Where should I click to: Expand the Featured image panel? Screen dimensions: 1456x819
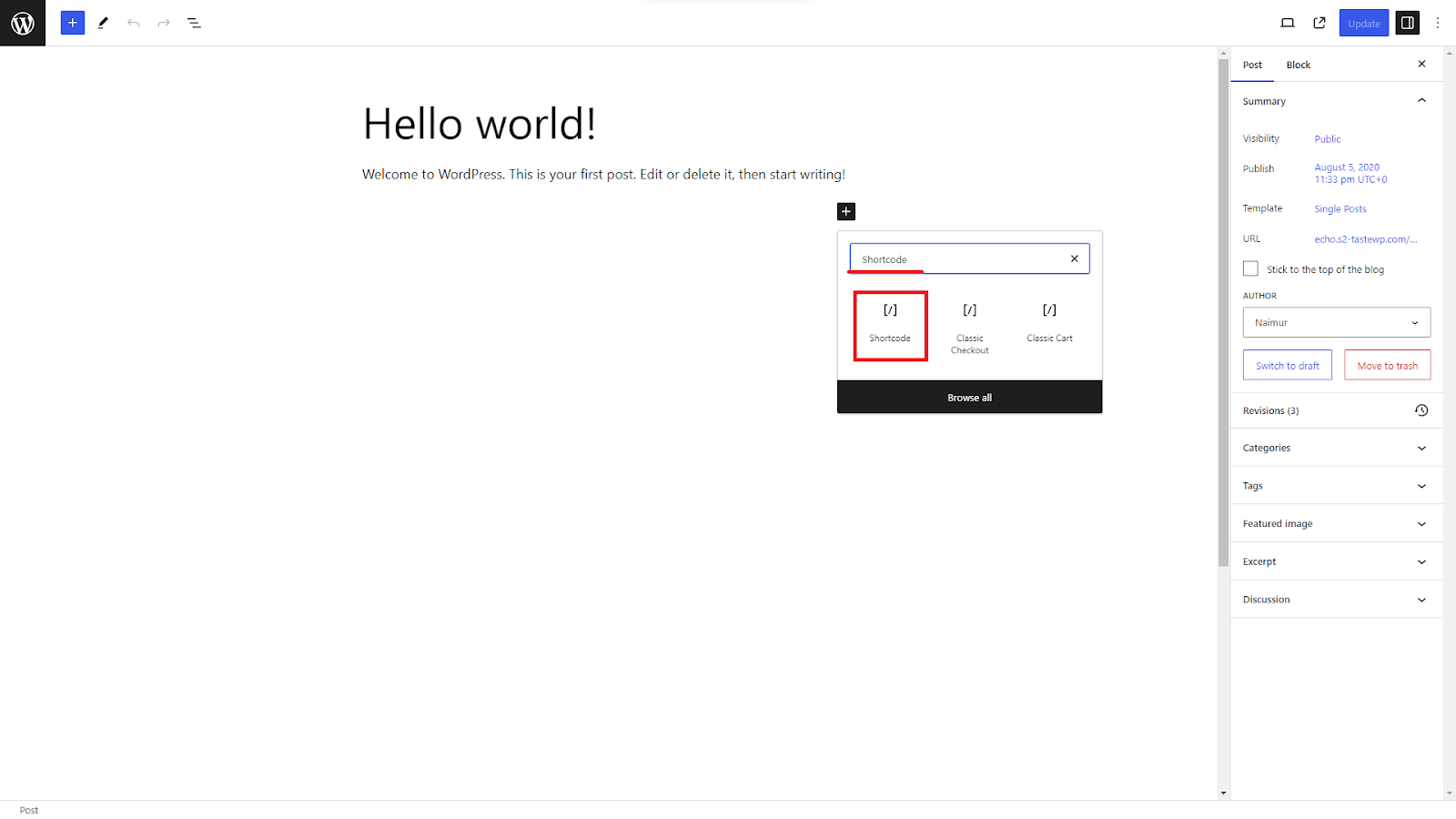(1336, 524)
